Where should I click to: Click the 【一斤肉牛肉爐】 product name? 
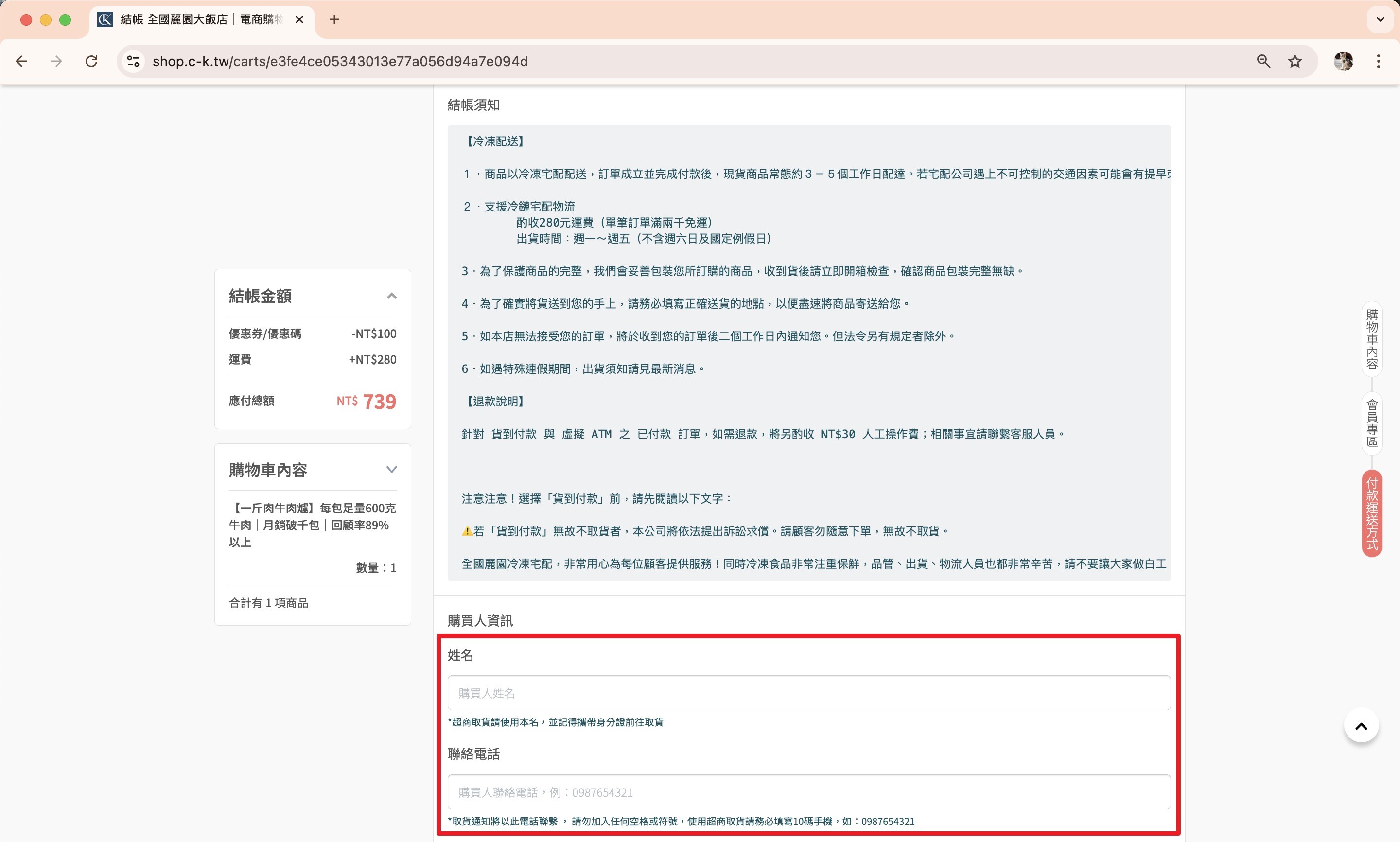(313, 526)
